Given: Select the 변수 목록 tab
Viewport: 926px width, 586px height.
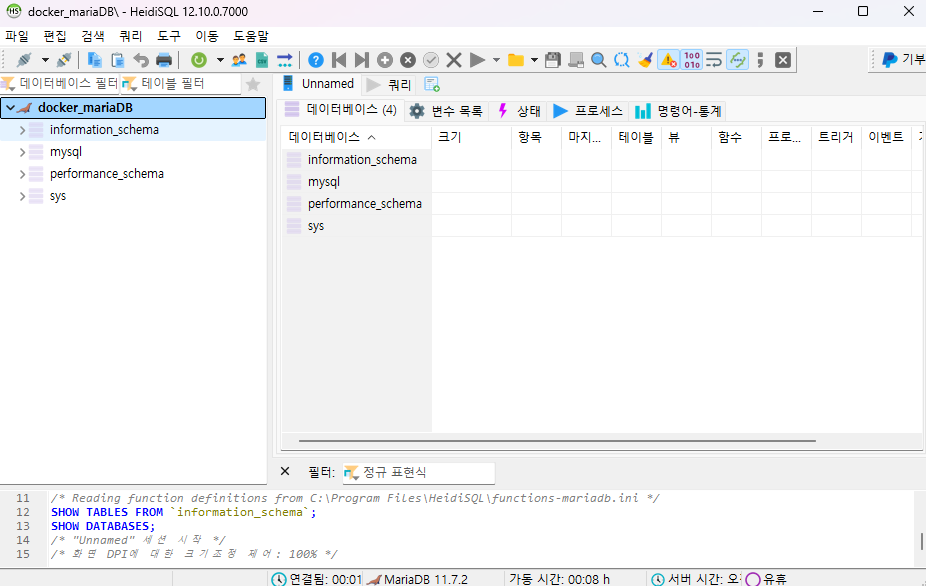Looking at the screenshot, I should (x=446, y=111).
